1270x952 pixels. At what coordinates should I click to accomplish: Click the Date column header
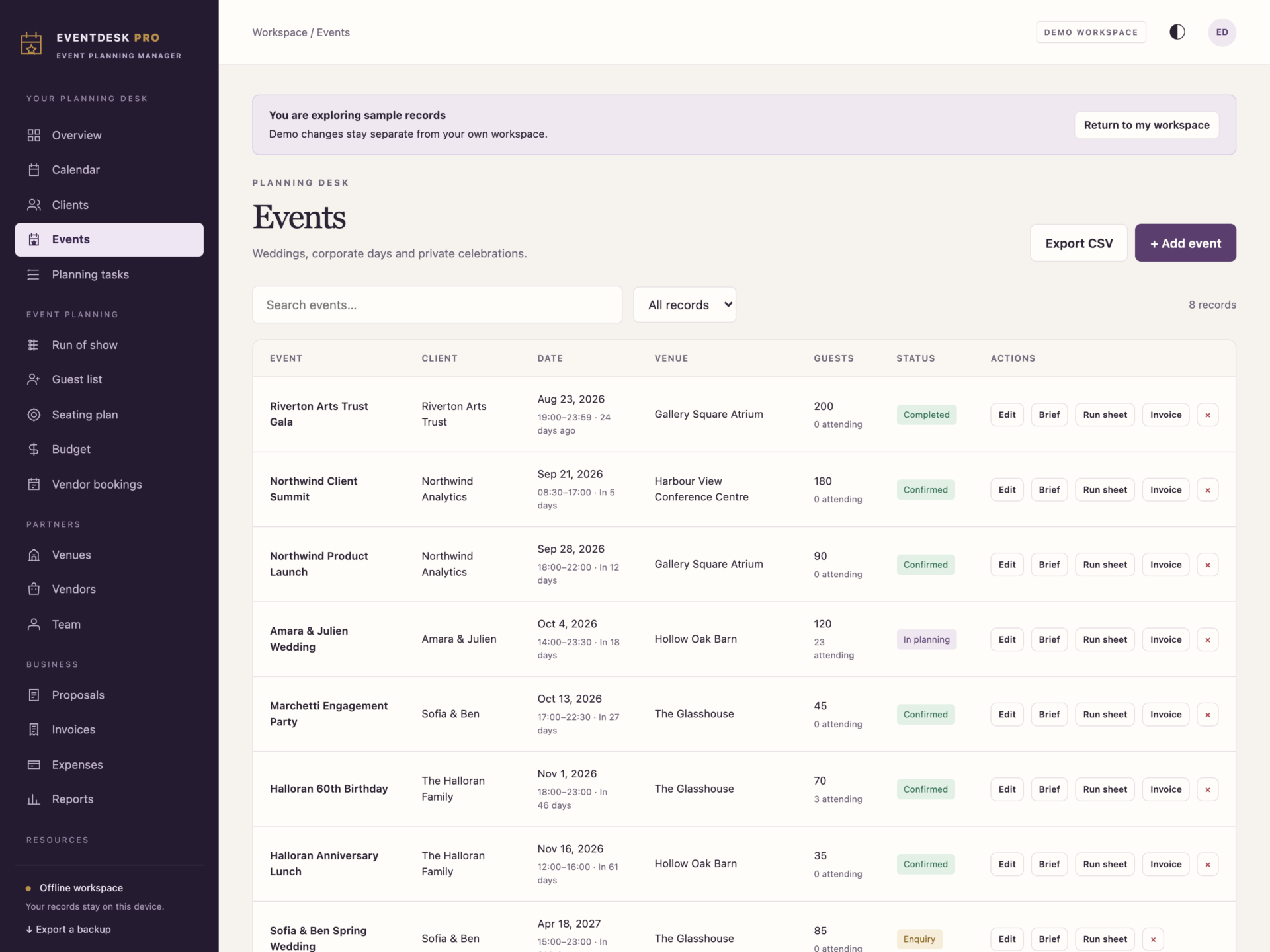550,358
